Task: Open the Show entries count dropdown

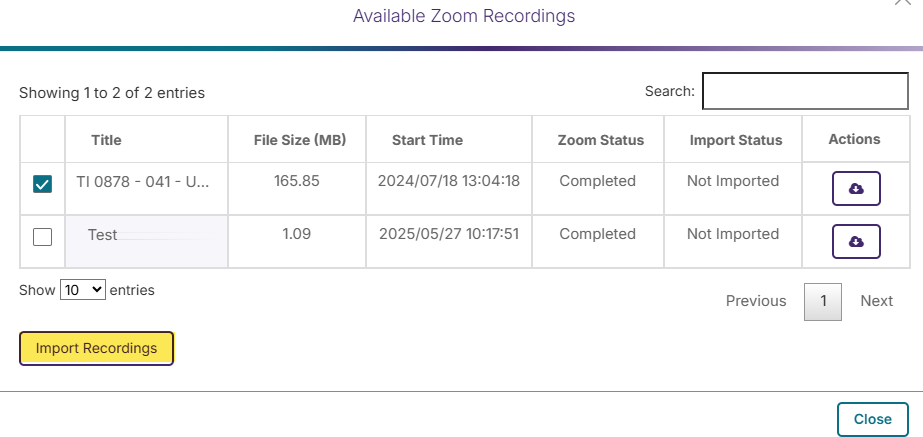Action: (82, 290)
